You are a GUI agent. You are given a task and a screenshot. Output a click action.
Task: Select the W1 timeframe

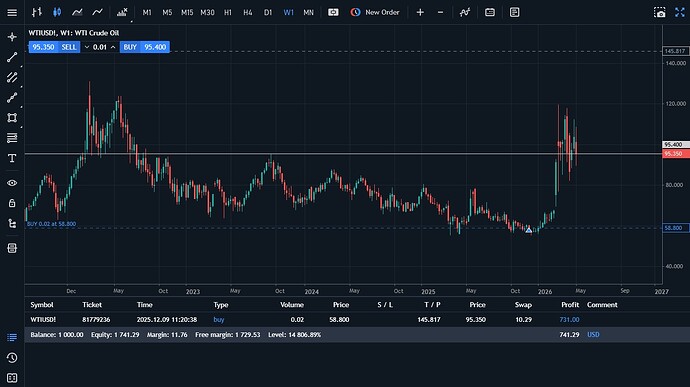click(288, 13)
